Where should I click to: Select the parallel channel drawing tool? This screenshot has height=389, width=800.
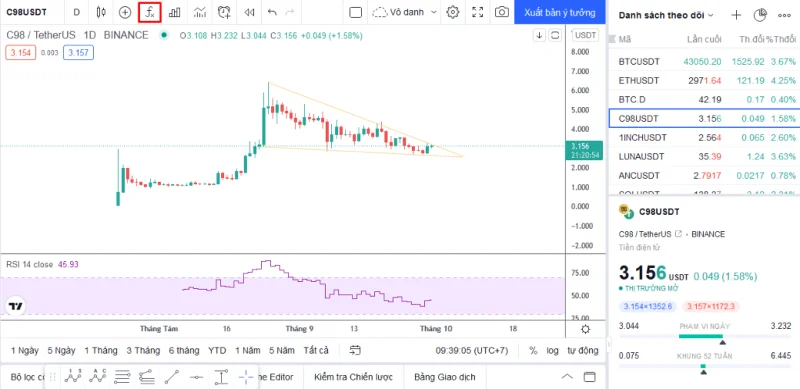pyautogui.click(x=147, y=377)
